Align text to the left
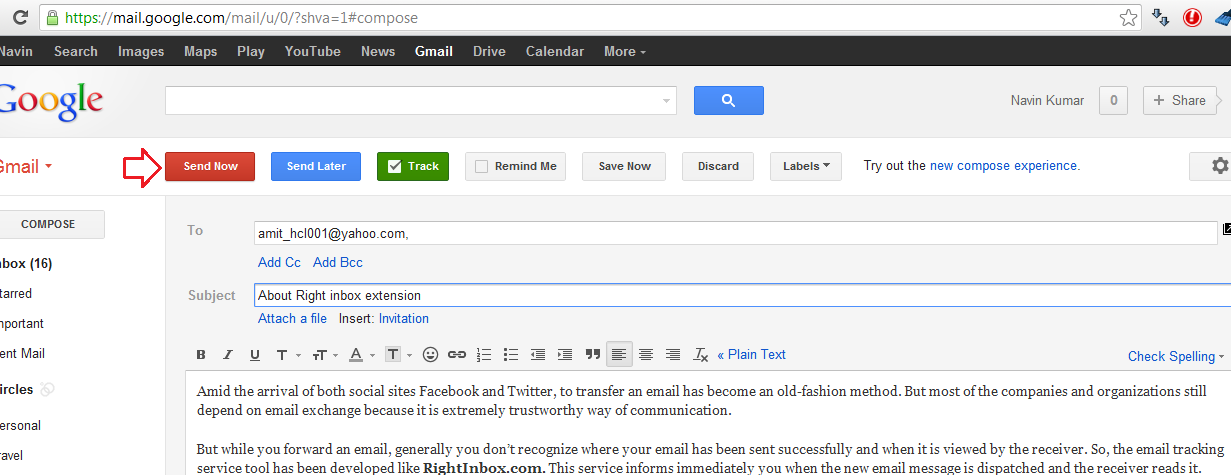The width and height of the screenshot is (1231, 475). point(620,355)
